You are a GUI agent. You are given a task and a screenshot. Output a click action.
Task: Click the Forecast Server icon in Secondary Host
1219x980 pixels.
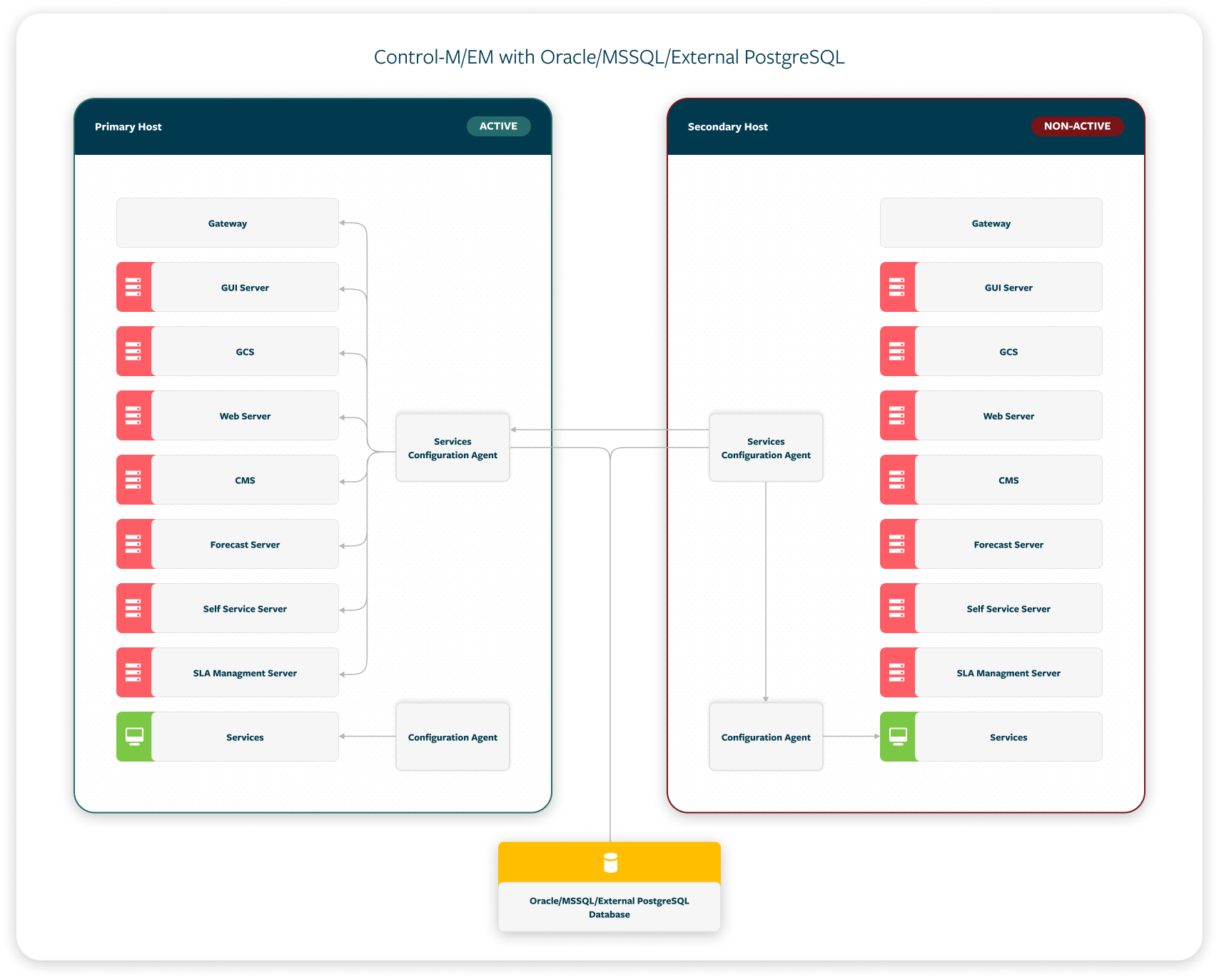[898, 544]
